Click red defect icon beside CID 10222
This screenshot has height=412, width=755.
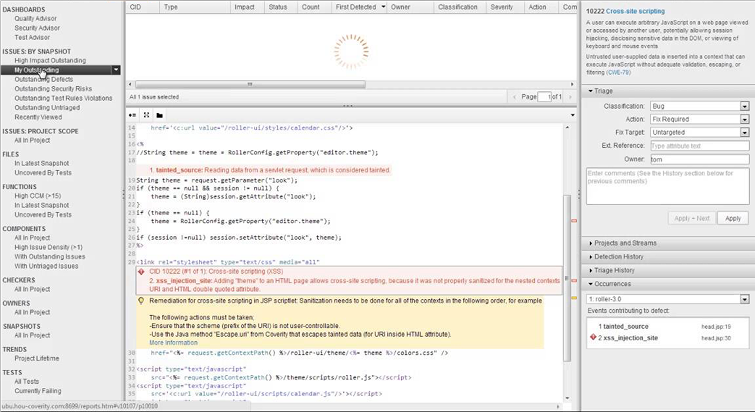coord(142,271)
